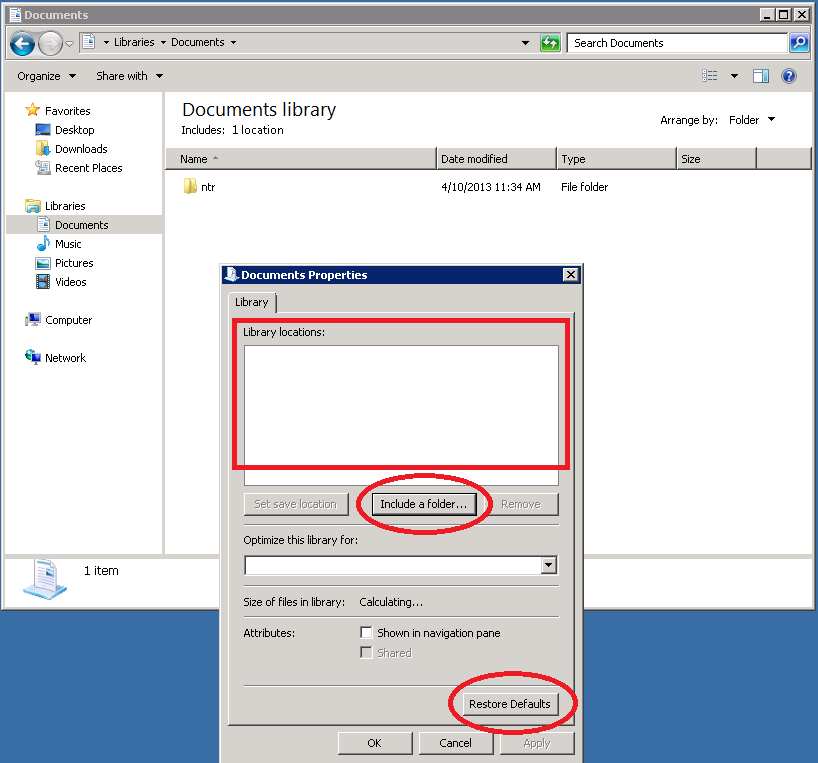Sort by the Name column header
The image size is (818, 763).
pos(300,159)
